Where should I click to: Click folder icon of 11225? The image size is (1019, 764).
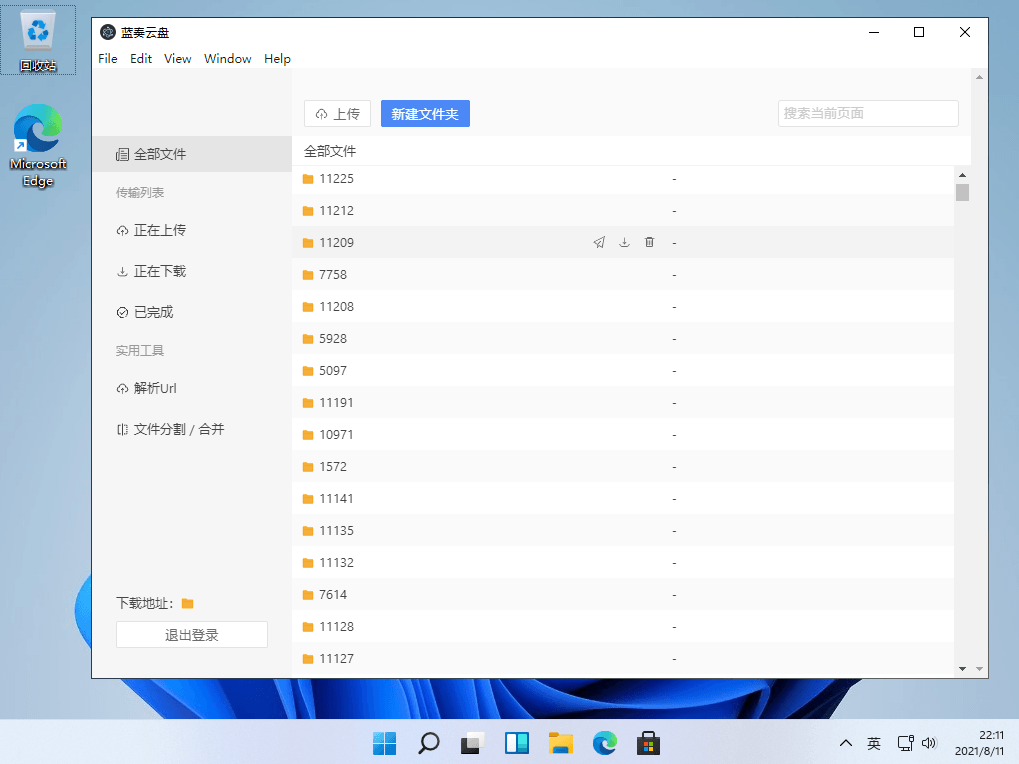[x=308, y=179]
